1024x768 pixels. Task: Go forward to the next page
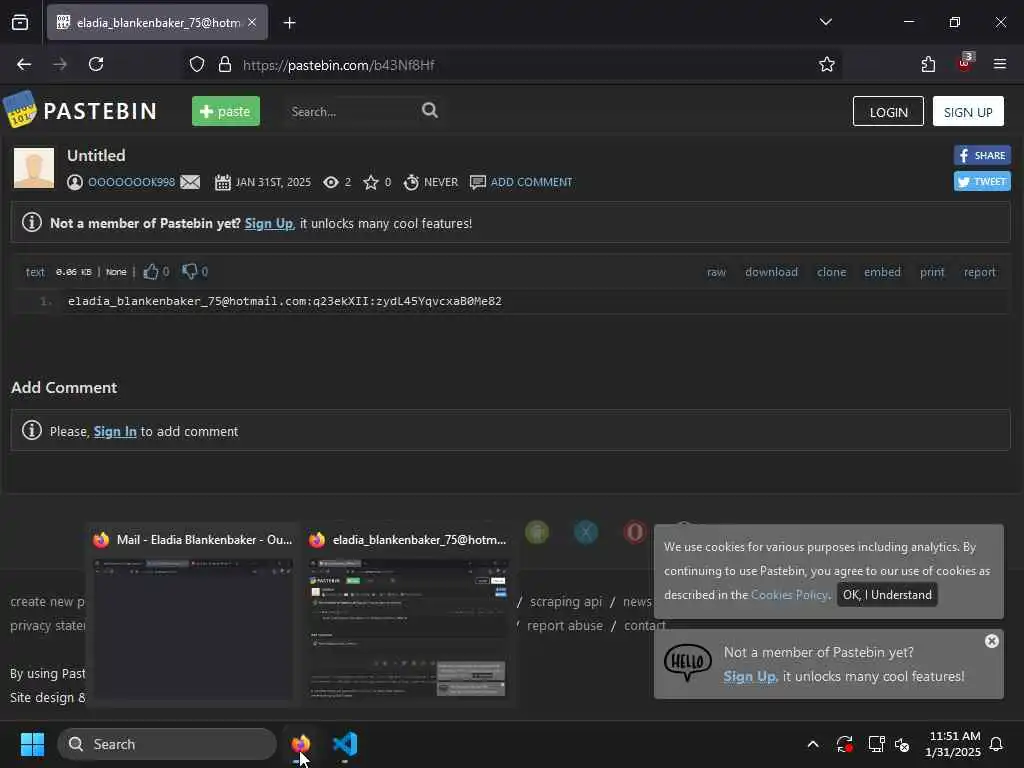pos(60,64)
